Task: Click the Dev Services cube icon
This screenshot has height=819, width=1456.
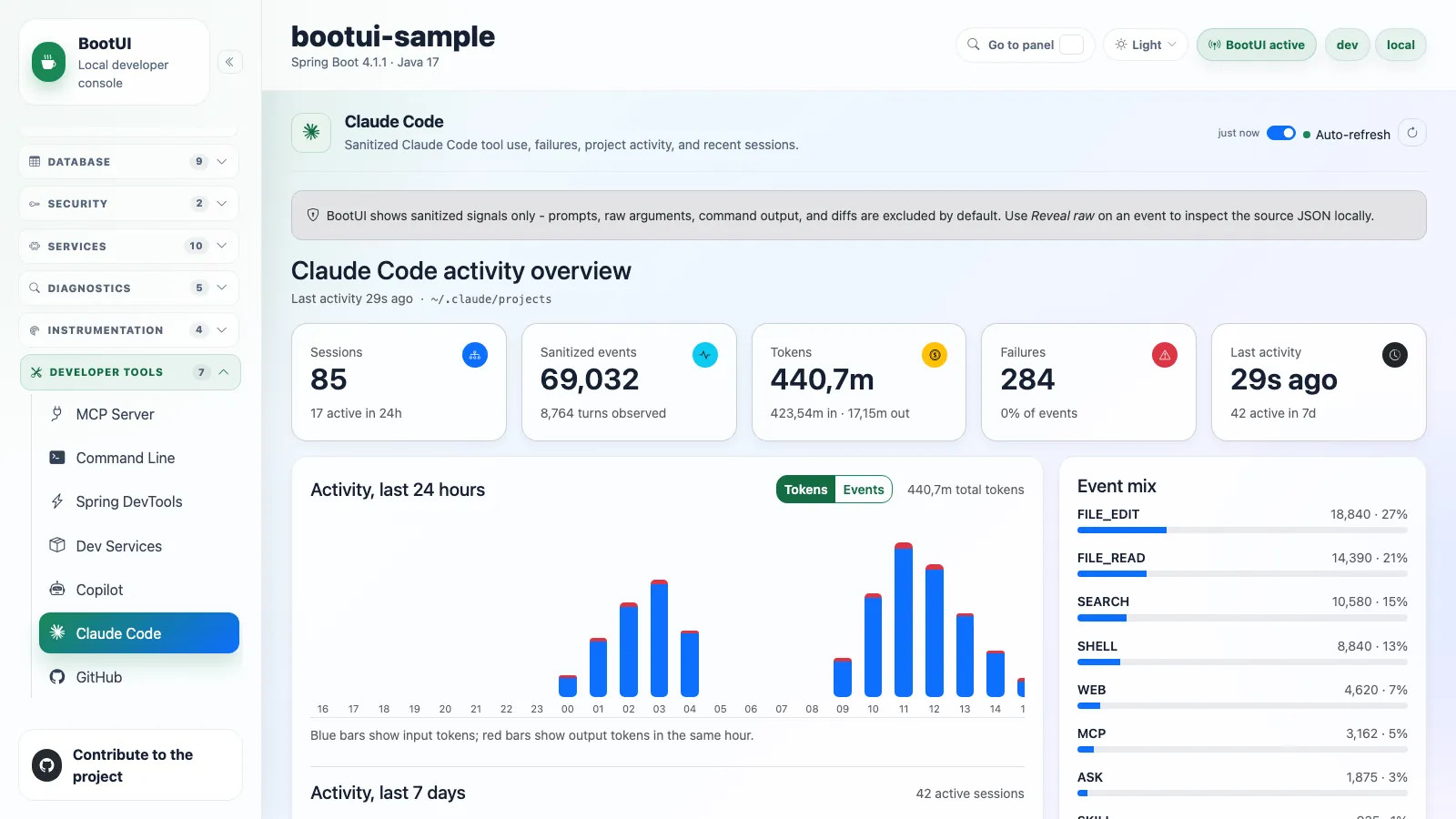Action: [x=57, y=545]
